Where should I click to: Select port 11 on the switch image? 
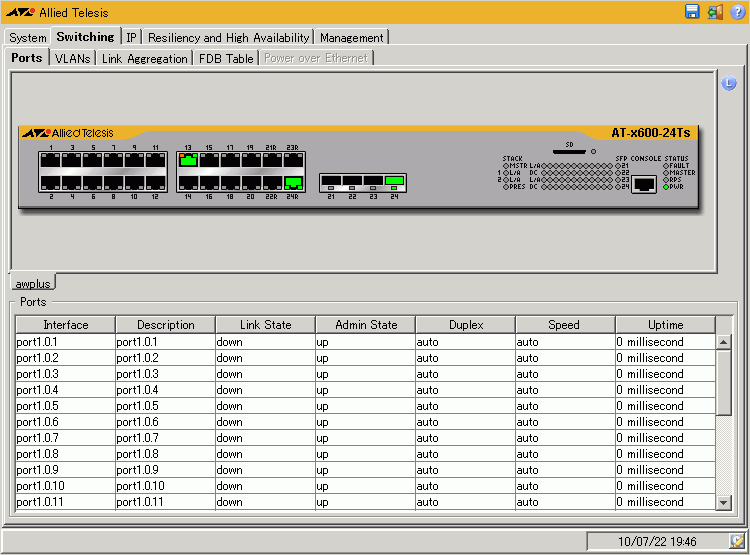tap(155, 160)
